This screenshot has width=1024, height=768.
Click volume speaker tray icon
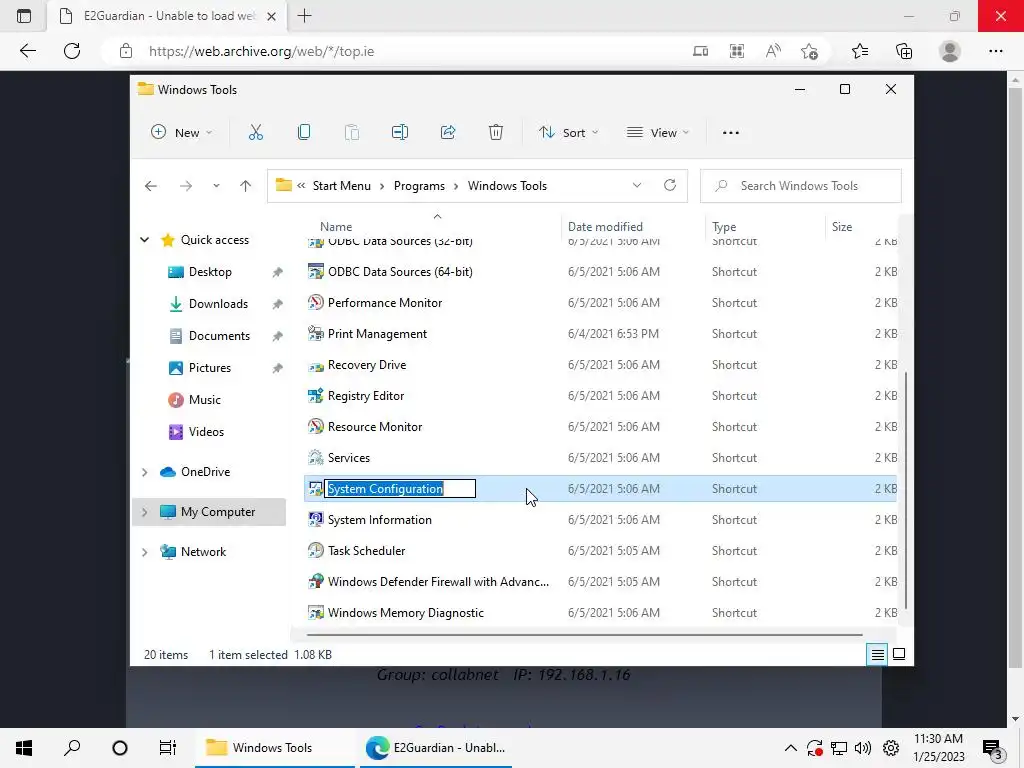[863, 748]
